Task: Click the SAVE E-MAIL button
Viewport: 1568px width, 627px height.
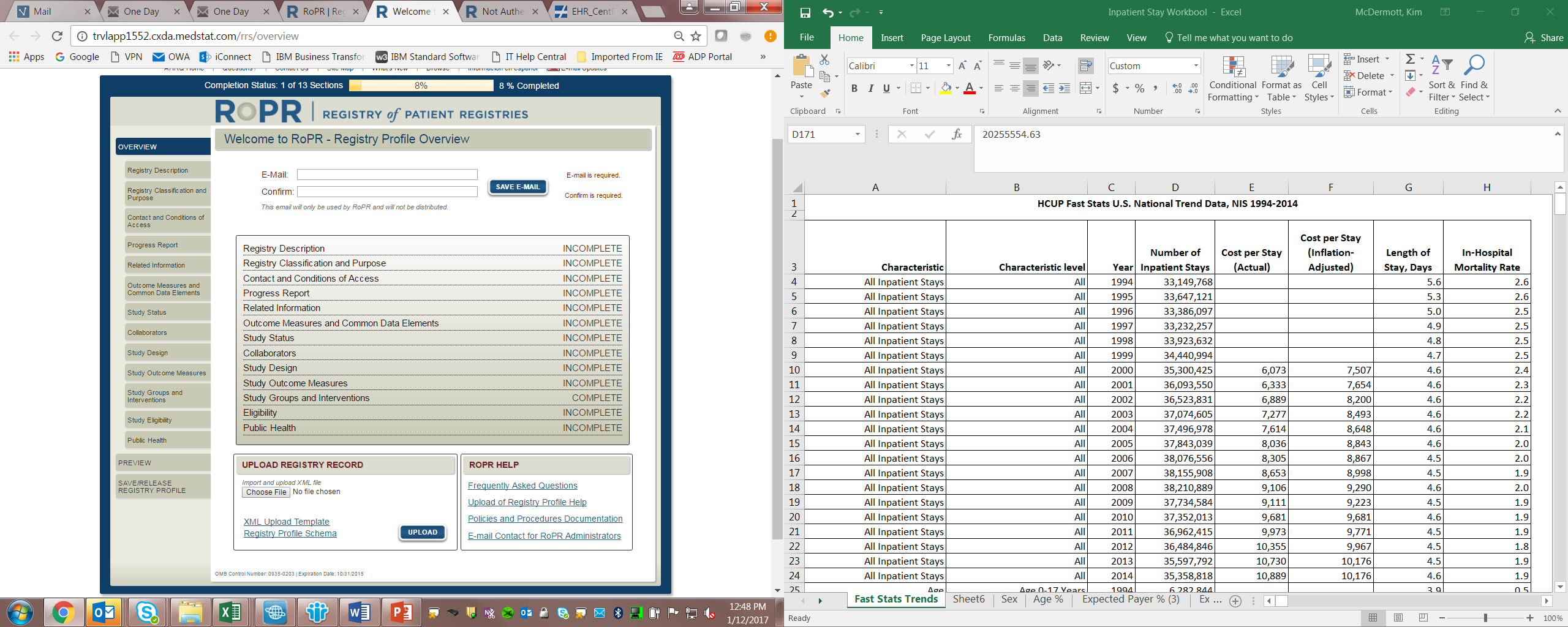Action: click(x=518, y=187)
